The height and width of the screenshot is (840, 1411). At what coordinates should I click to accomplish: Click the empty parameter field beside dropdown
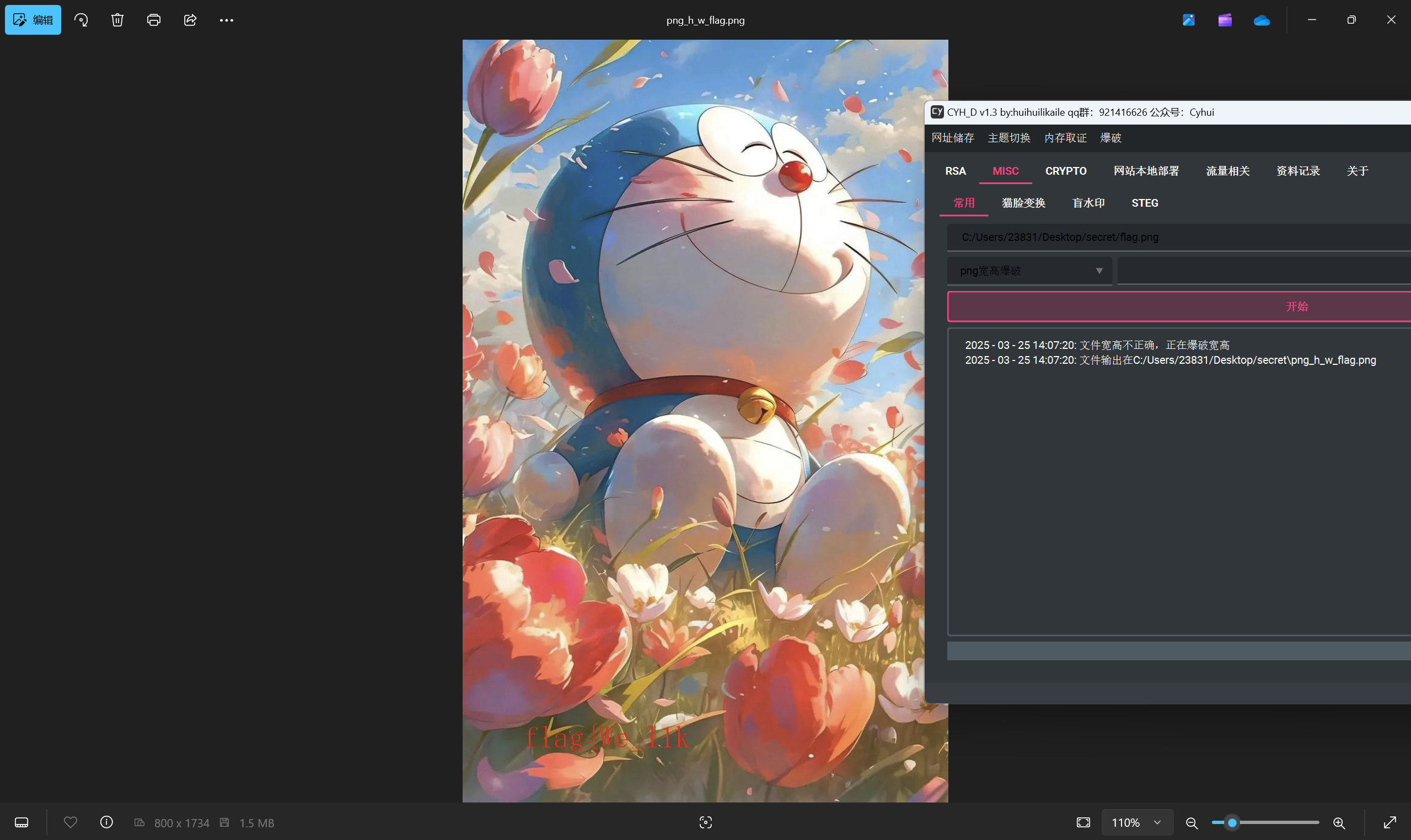point(1264,271)
